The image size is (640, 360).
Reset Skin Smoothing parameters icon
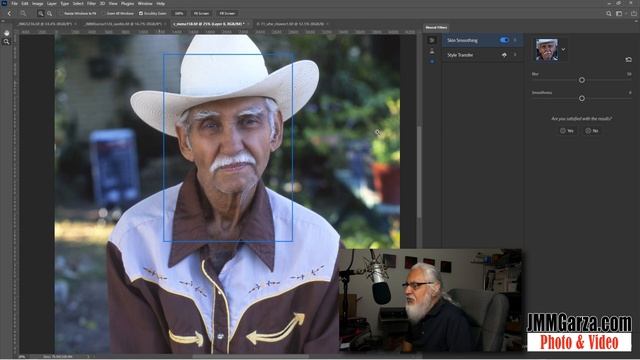click(x=629, y=60)
